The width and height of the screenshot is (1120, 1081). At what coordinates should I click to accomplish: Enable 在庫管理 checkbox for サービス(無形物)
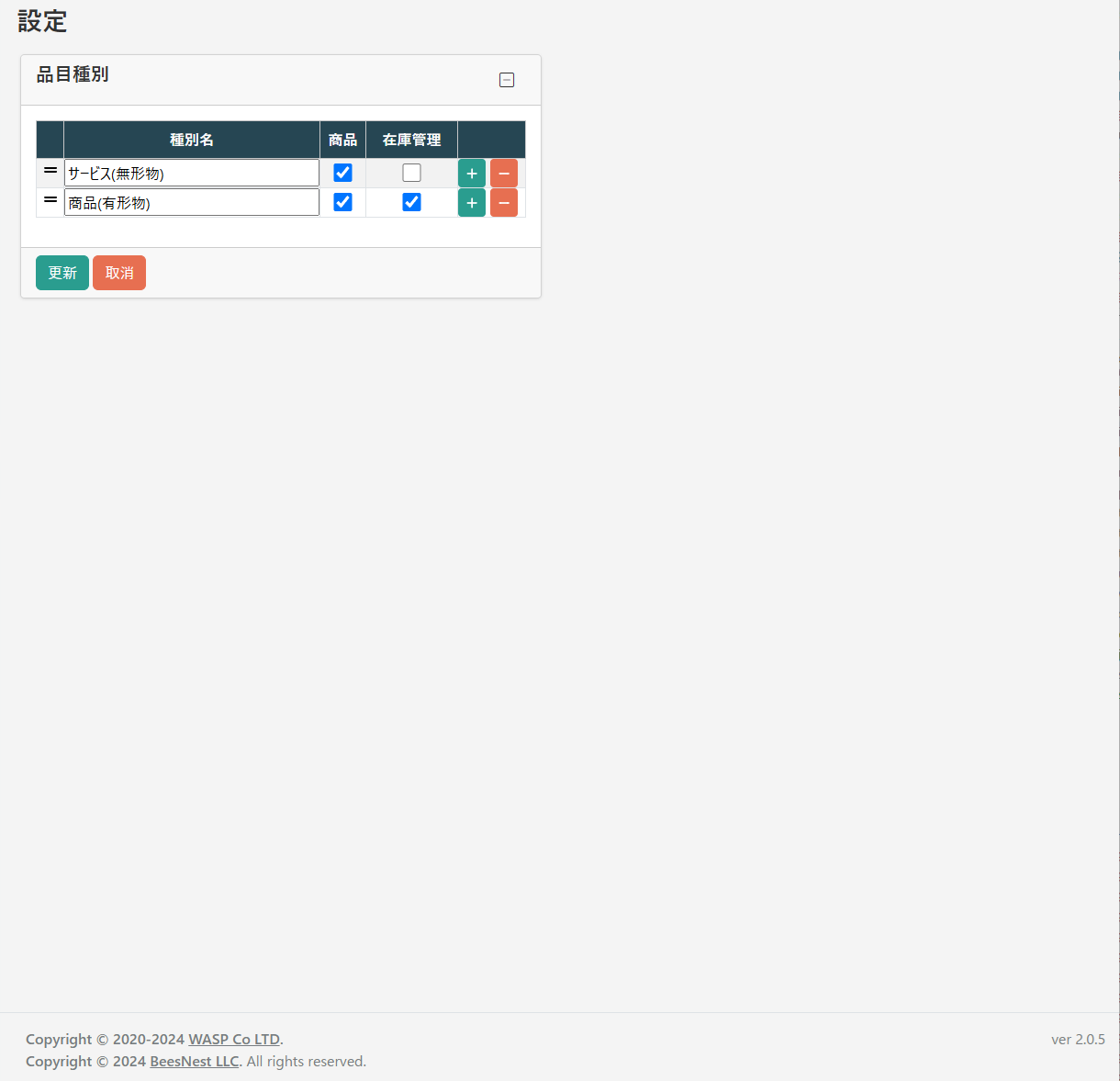[x=411, y=173]
